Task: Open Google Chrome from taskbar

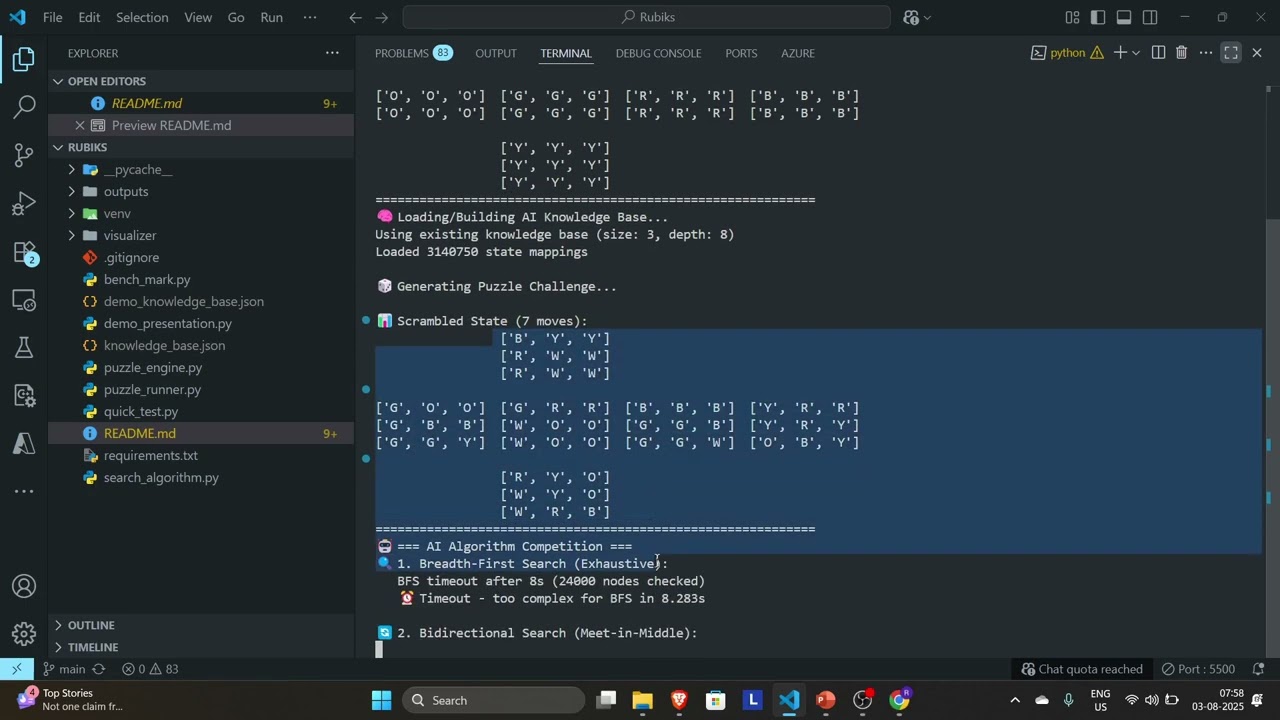Action: (x=900, y=700)
